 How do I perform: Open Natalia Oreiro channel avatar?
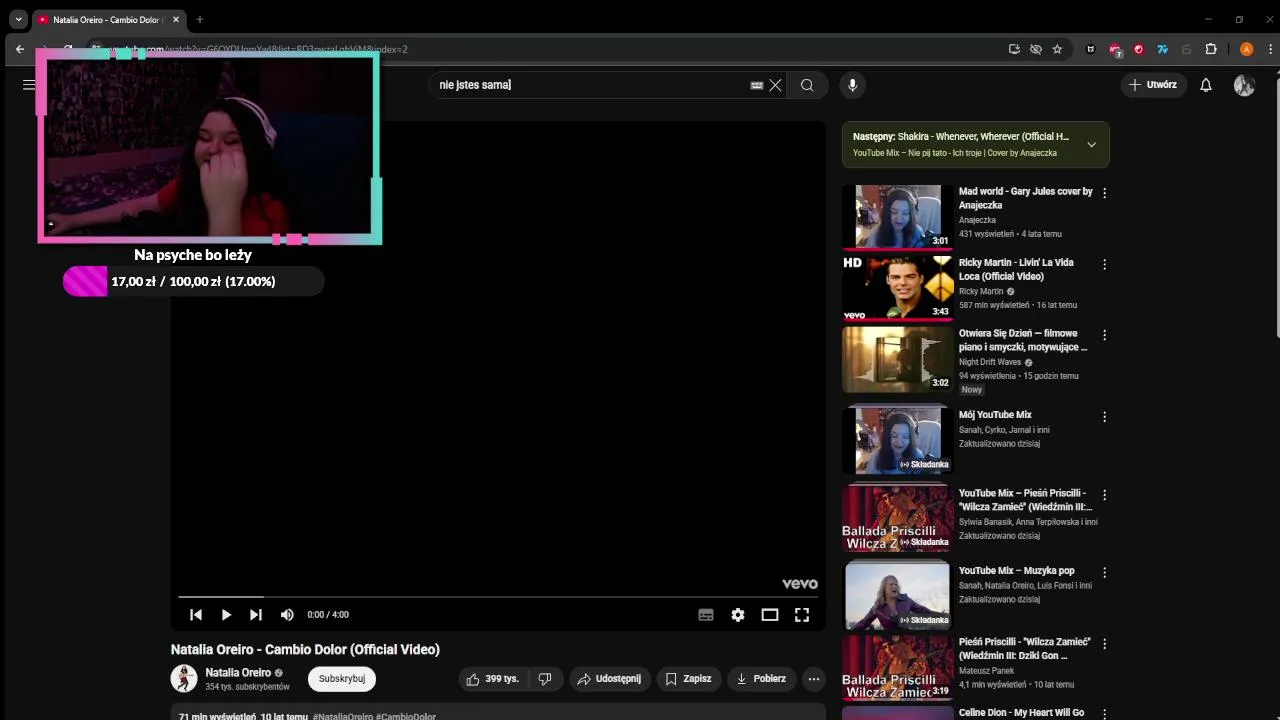[x=184, y=679]
